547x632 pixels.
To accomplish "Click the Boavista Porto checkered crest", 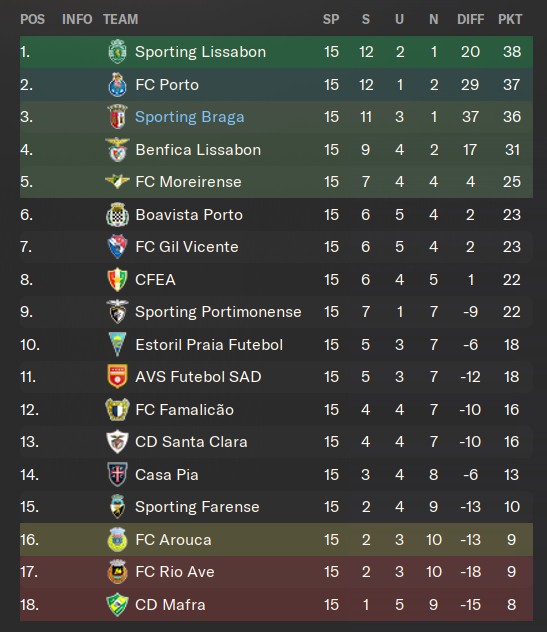I will pos(117,214).
